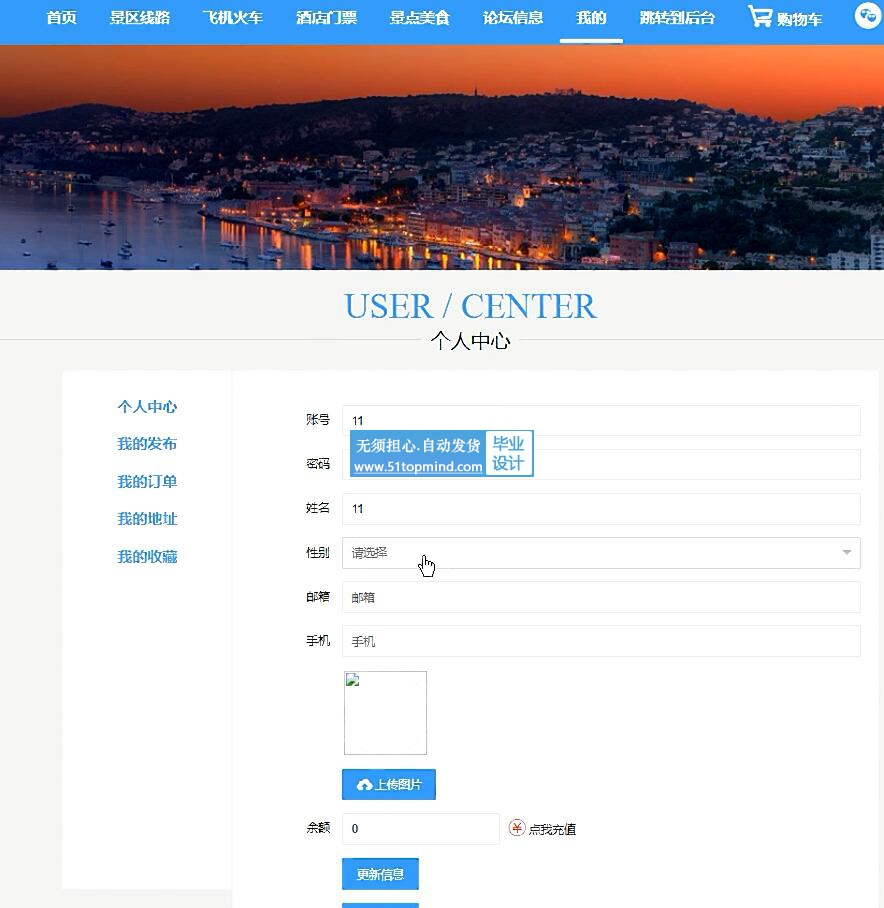Click 跳转到后台 in the navigation bar

point(677,18)
